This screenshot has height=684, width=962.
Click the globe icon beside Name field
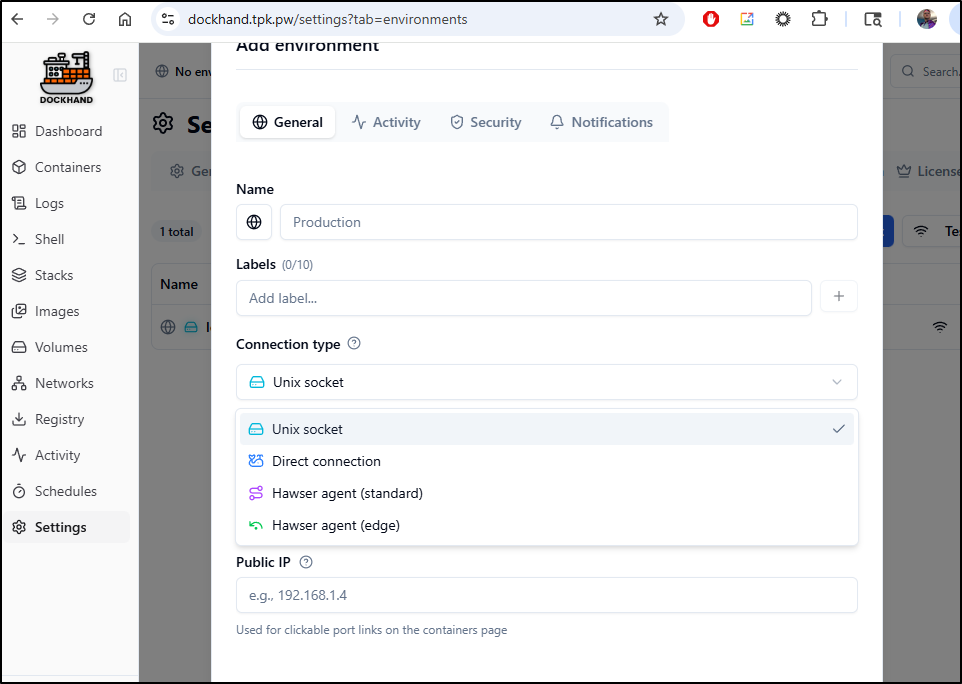coord(254,222)
